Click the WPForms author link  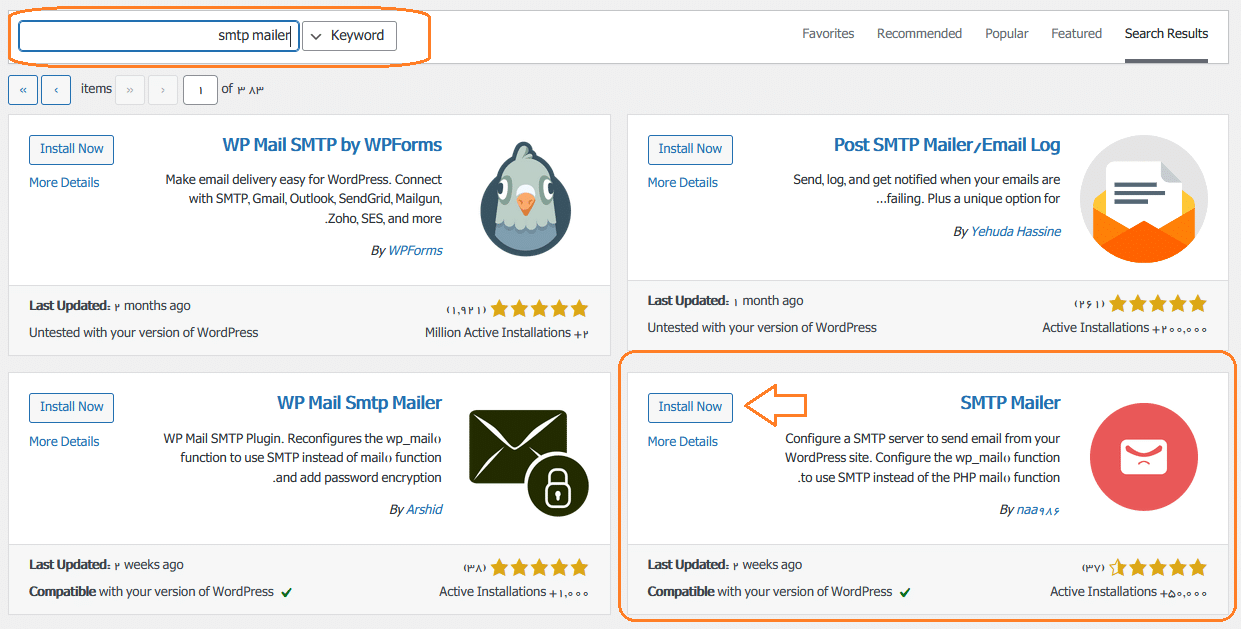pos(415,250)
